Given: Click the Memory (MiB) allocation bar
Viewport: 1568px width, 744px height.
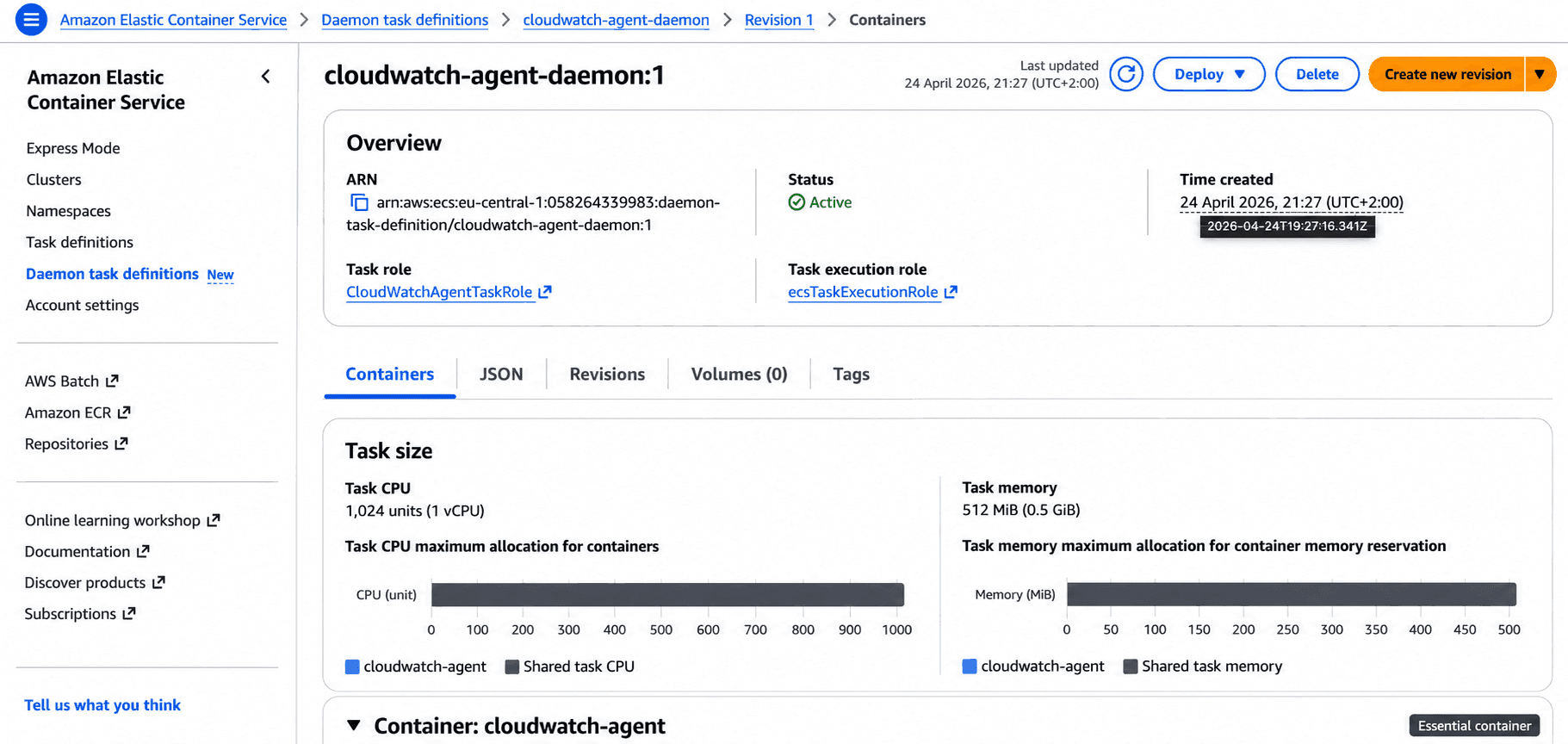Looking at the screenshot, I should coord(1292,594).
